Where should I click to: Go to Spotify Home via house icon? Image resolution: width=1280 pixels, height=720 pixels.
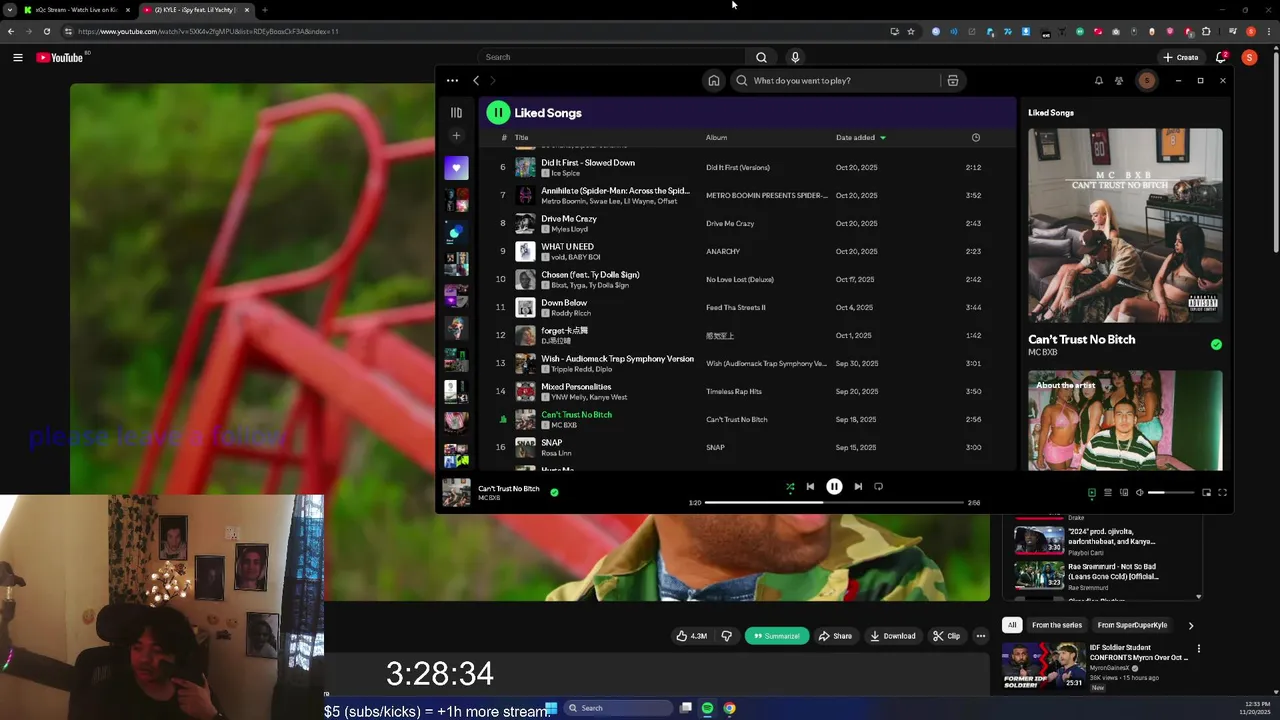click(x=713, y=81)
